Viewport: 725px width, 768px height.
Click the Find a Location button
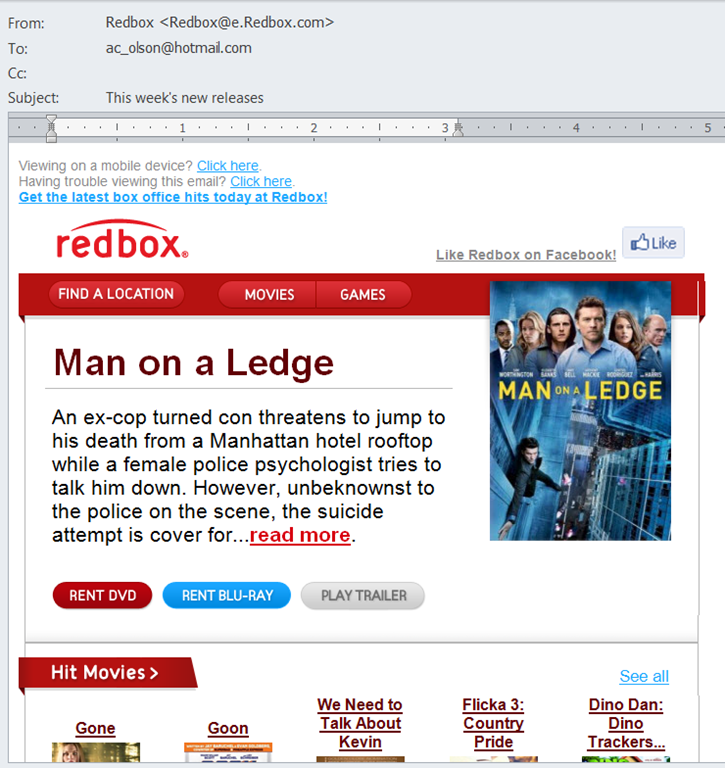tap(116, 294)
